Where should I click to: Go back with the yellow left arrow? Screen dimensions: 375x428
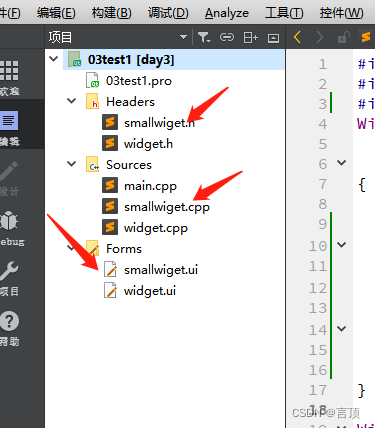tap(297, 37)
